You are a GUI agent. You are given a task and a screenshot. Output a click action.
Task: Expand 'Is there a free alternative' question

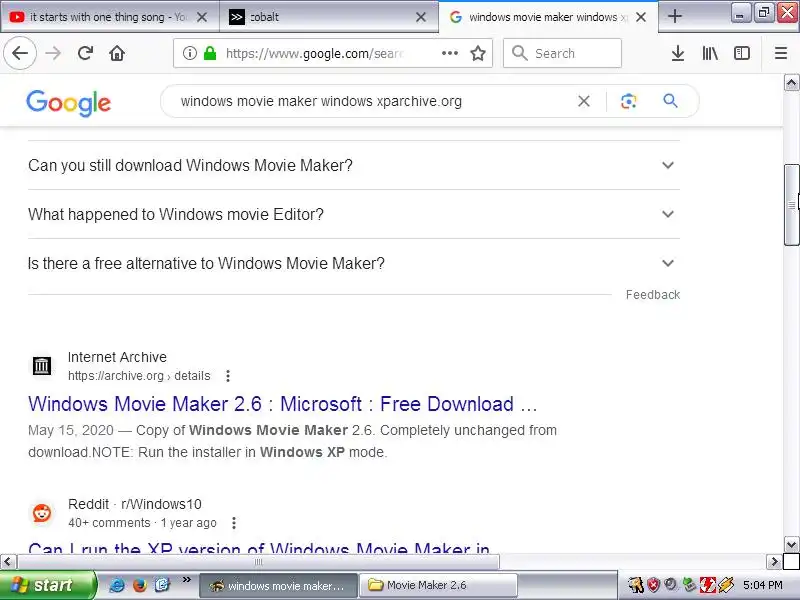pos(354,263)
